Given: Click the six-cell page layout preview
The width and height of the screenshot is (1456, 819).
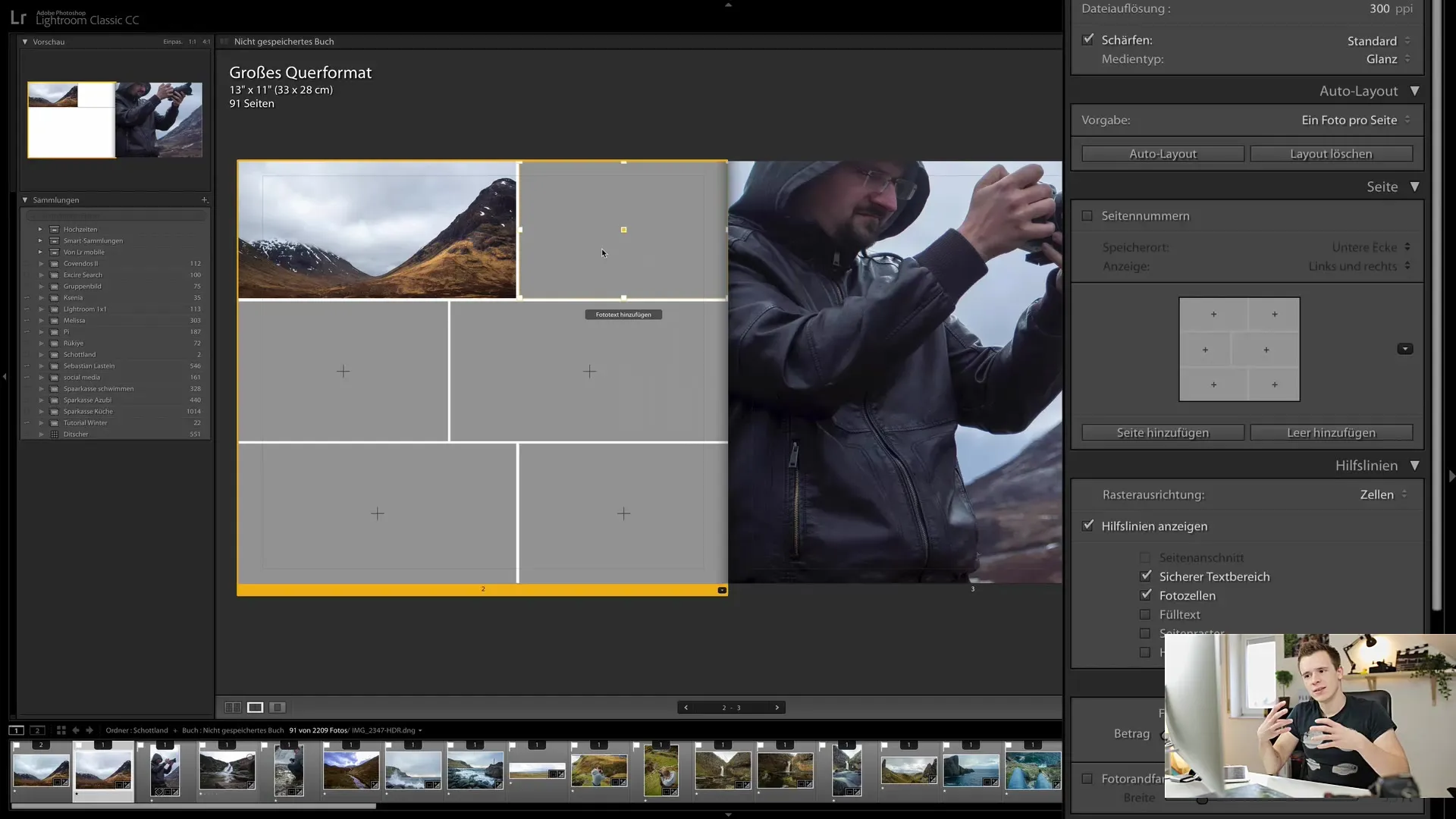Looking at the screenshot, I should [1239, 349].
